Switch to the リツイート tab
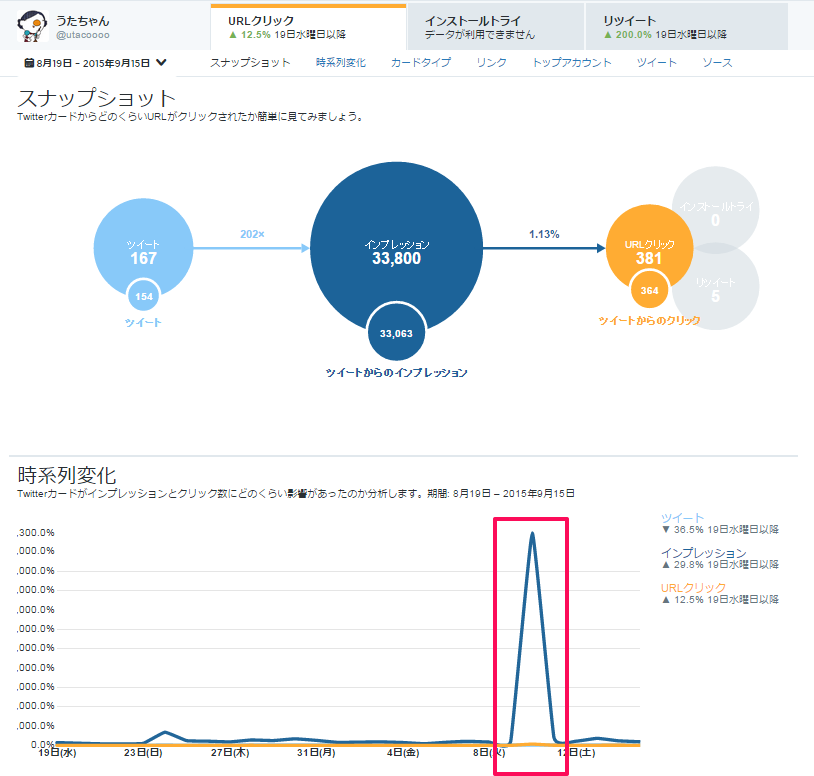 687,27
